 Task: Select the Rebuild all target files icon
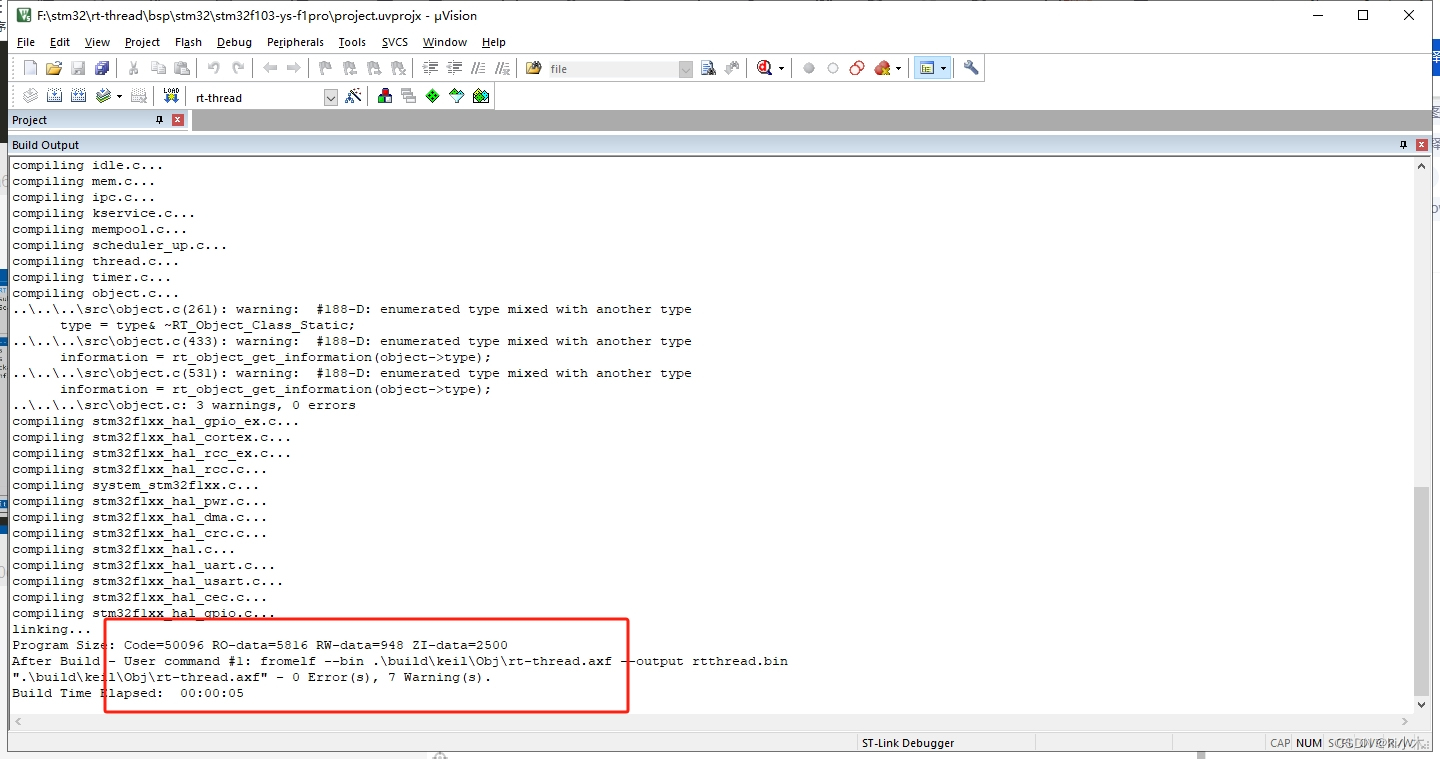[x=78, y=96]
